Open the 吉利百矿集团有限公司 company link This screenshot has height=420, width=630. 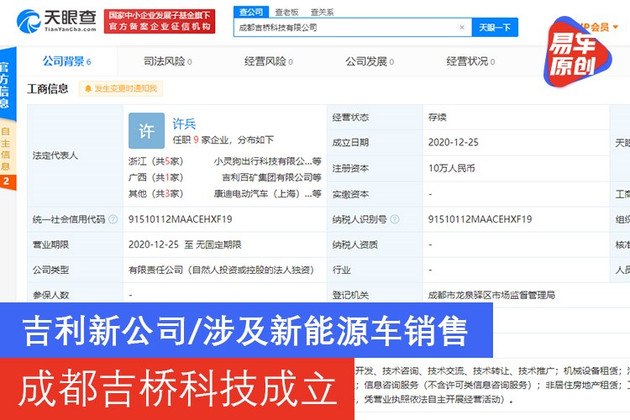click(272, 177)
